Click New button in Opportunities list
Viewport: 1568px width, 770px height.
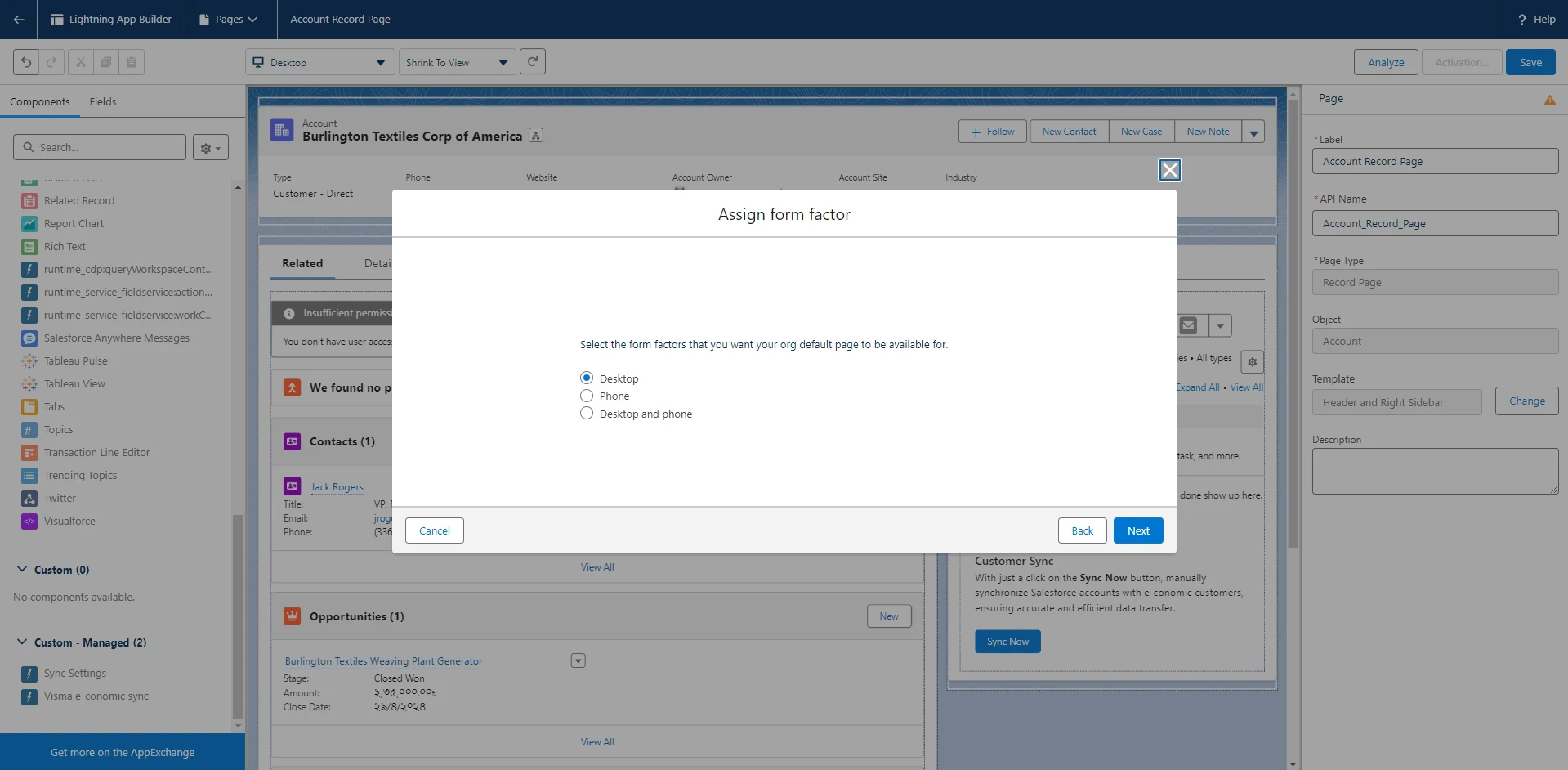889,616
